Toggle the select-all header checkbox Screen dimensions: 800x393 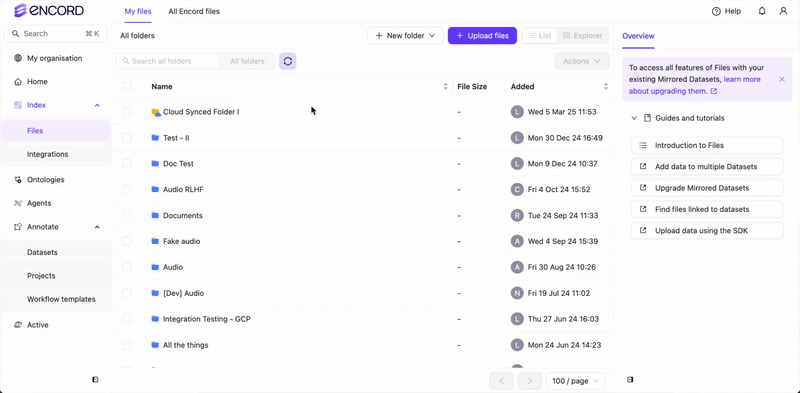coord(127,87)
